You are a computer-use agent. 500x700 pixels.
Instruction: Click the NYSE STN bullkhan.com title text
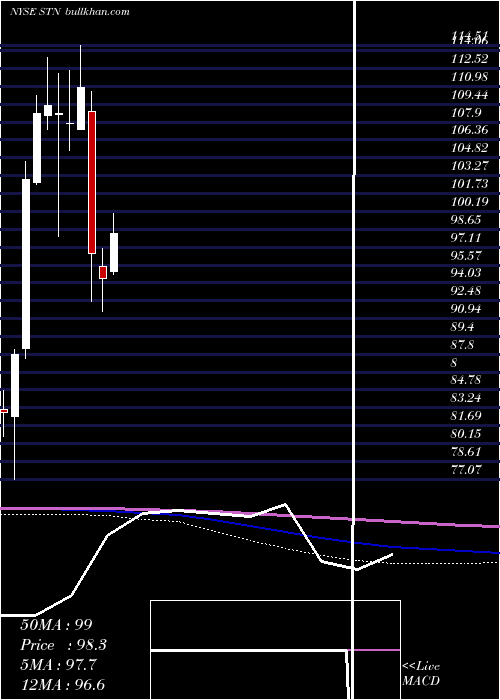pyautogui.click(x=70, y=12)
